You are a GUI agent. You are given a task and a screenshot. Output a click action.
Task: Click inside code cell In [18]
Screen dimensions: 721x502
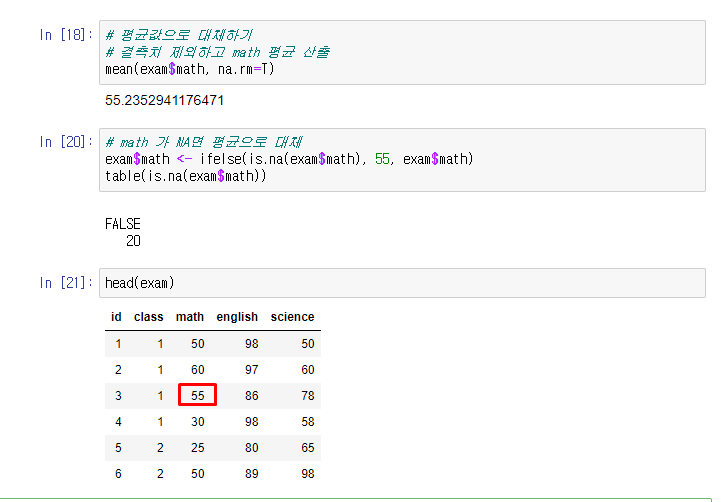[402, 52]
